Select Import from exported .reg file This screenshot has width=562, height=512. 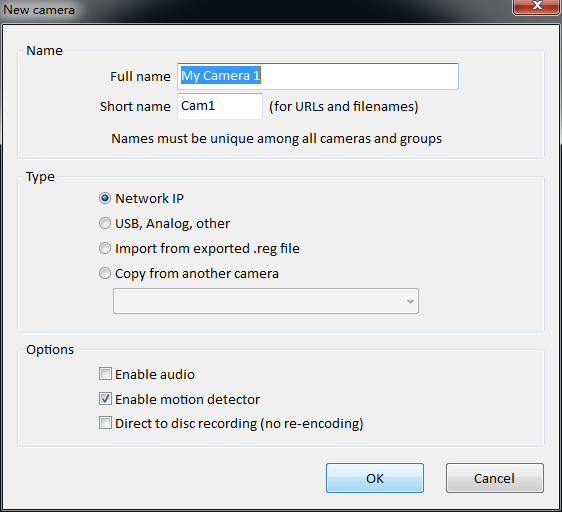coord(105,248)
